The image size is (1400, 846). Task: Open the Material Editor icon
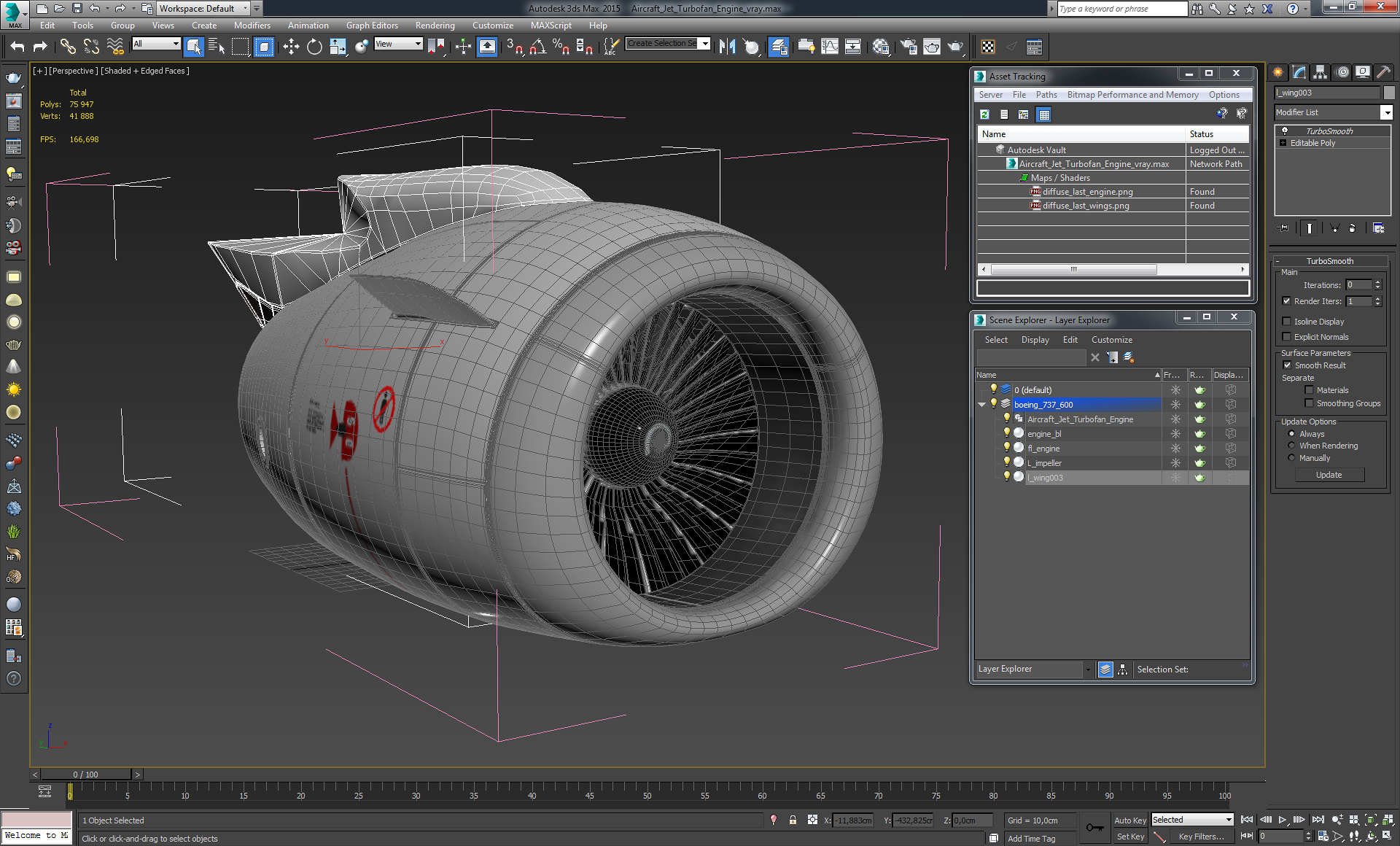(x=880, y=47)
